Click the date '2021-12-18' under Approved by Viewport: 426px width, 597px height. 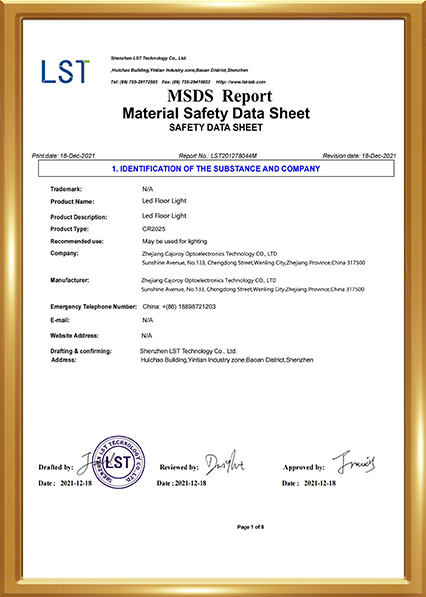320,483
